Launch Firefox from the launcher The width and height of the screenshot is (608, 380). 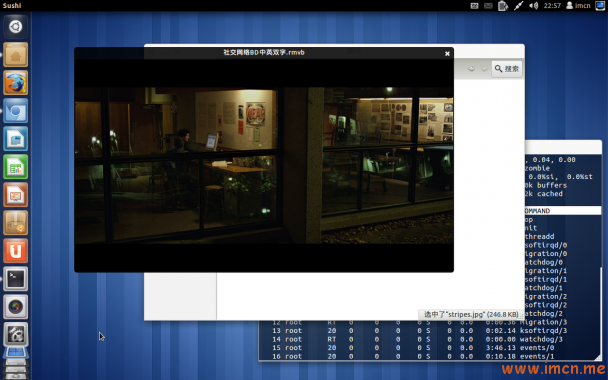click(x=16, y=83)
